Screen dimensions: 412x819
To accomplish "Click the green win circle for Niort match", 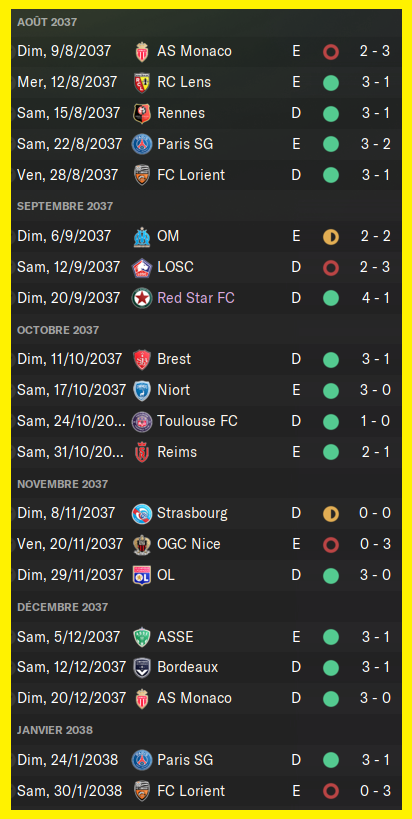I will (x=331, y=391).
